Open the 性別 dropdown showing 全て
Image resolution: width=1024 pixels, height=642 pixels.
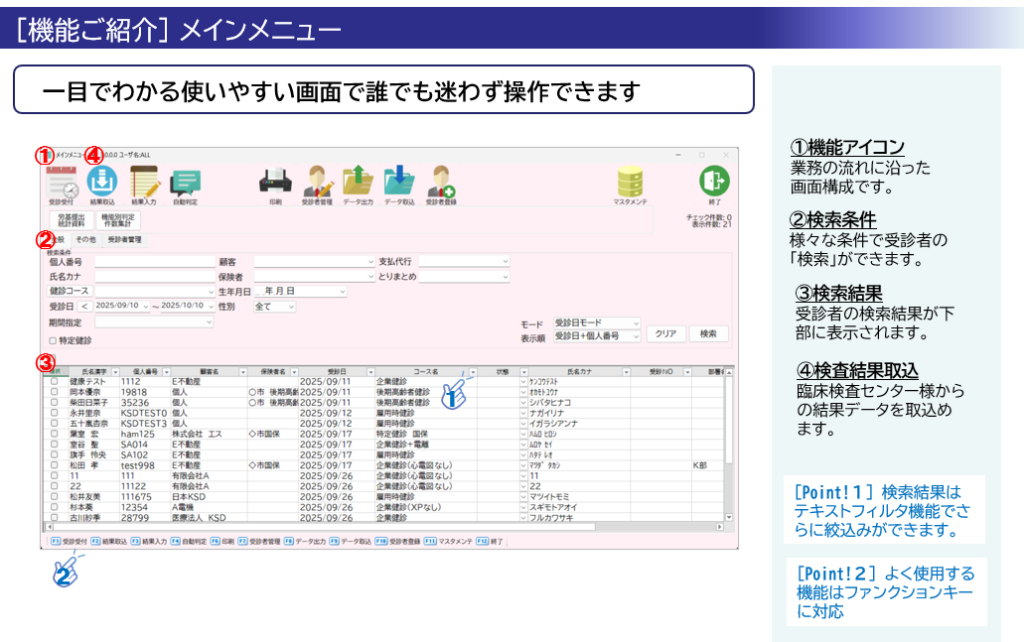[274, 306]
